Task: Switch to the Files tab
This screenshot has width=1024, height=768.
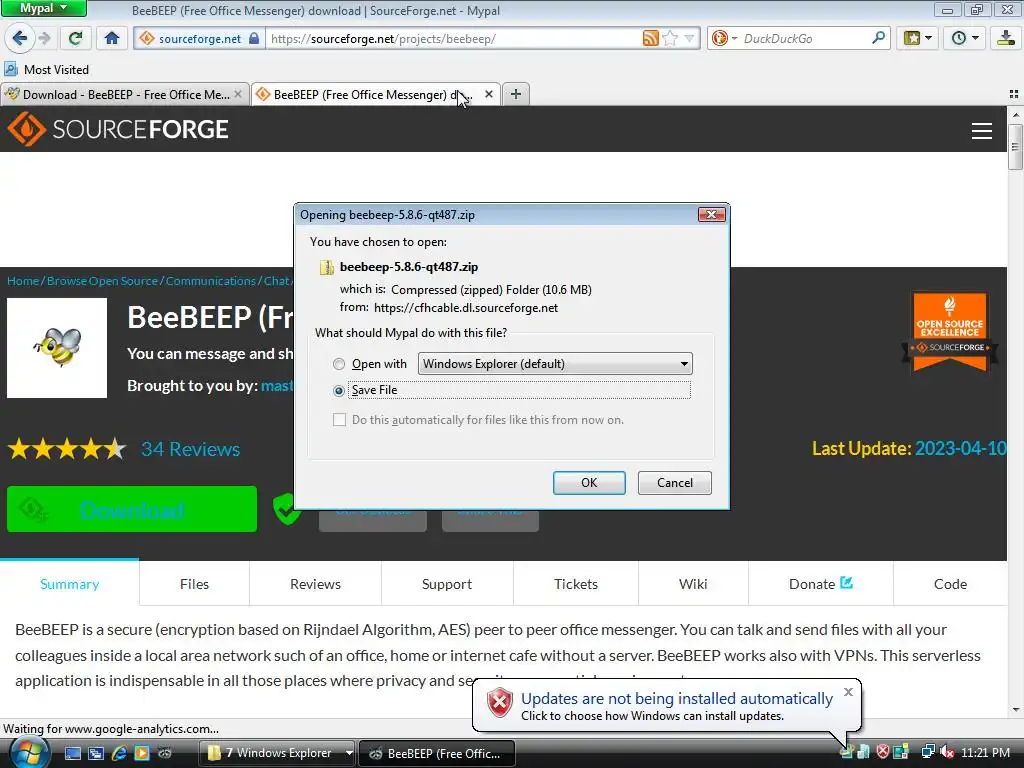Action: click(194, 584)
